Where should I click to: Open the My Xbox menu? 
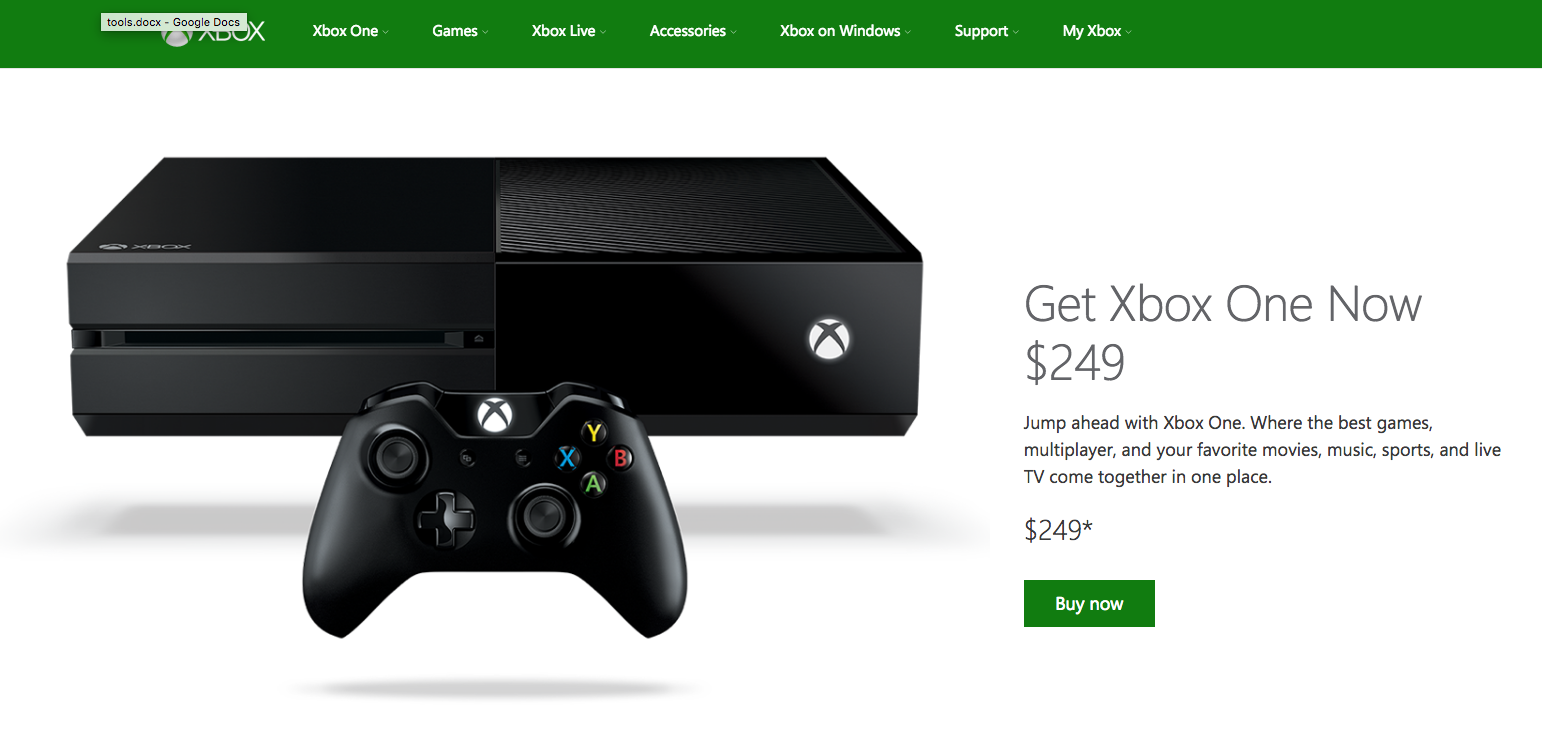[1097, 31]
